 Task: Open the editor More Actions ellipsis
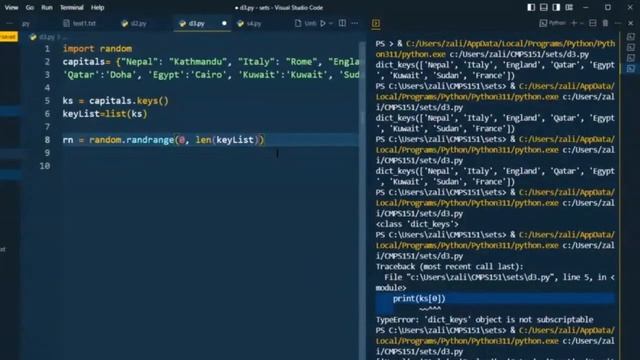[355, 23]
